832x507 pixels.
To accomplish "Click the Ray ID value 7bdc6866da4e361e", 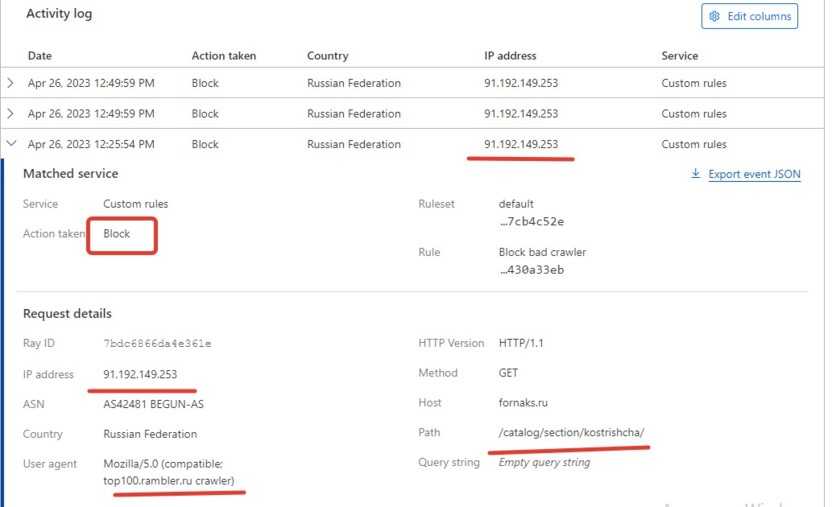I will [x=157, y=344].
